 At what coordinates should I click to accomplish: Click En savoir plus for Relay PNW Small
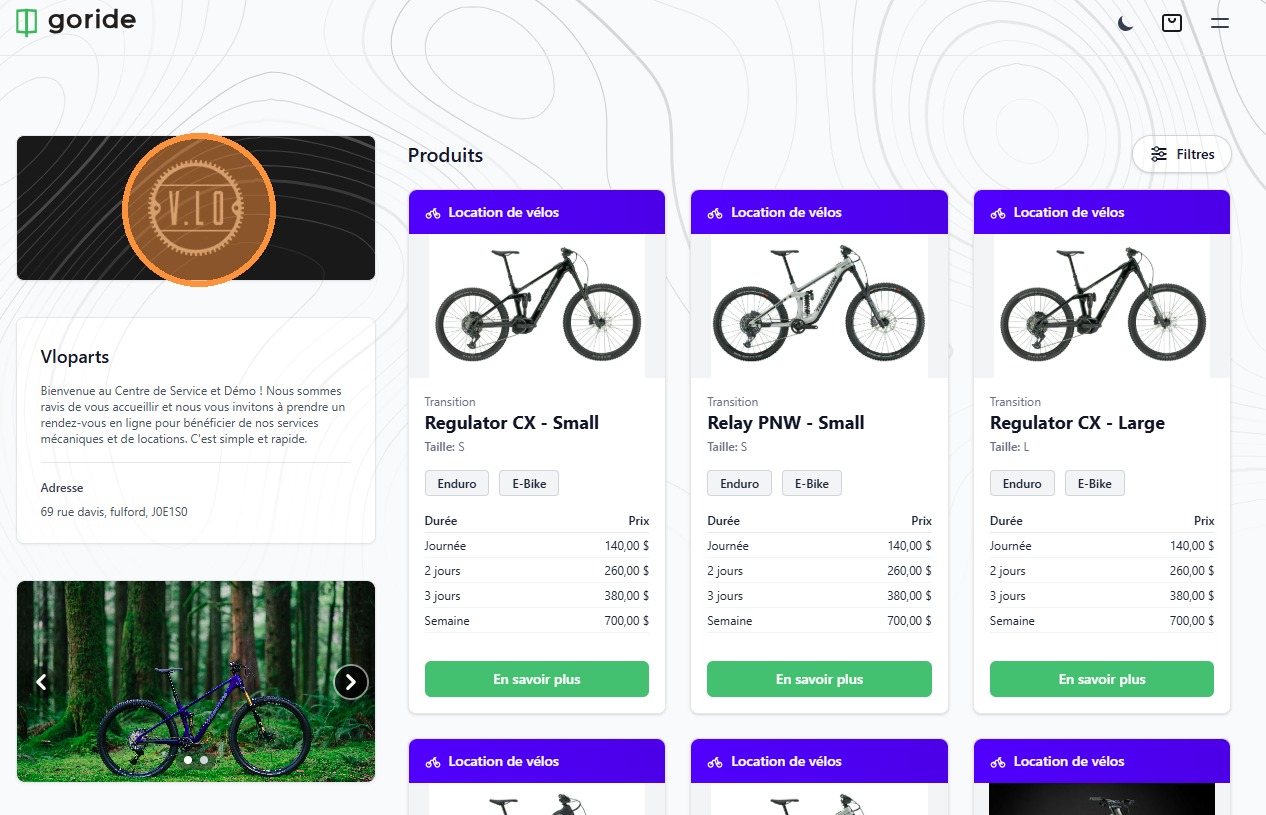819,679
